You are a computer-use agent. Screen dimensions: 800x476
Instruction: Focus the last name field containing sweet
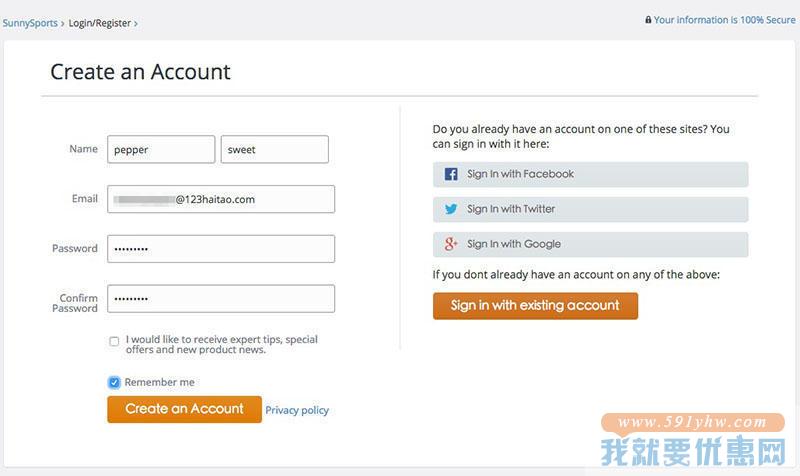pyautogui.click(x=274, y=149)
